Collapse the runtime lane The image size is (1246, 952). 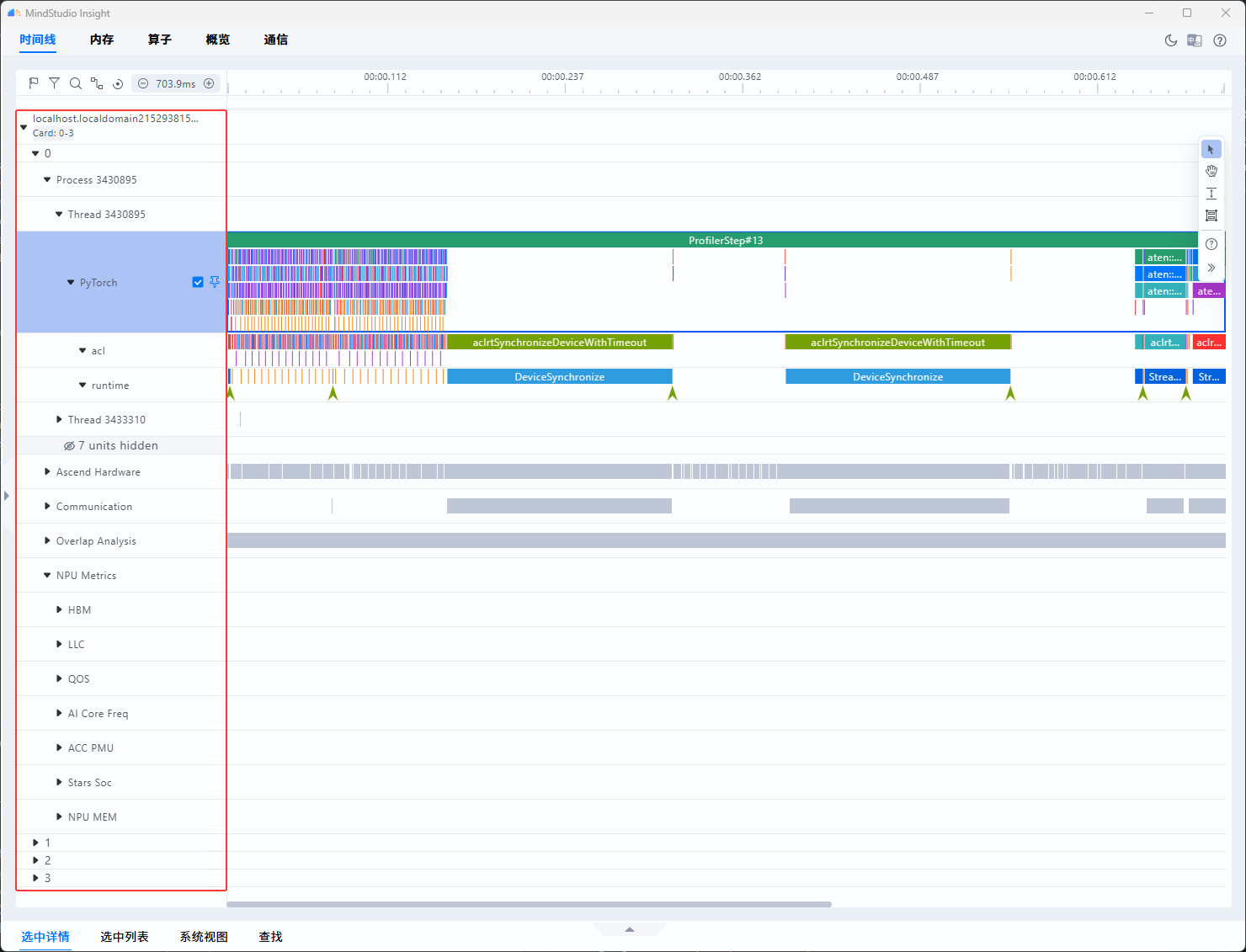[83, 385]
